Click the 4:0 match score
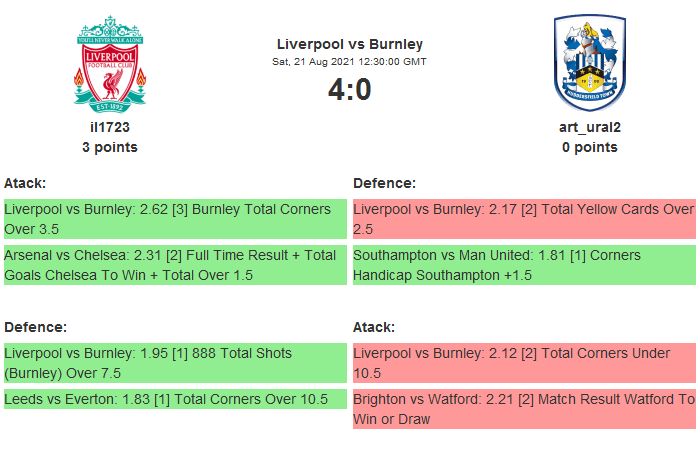Screen dimensions: 700x460 [x=349, y=90]
